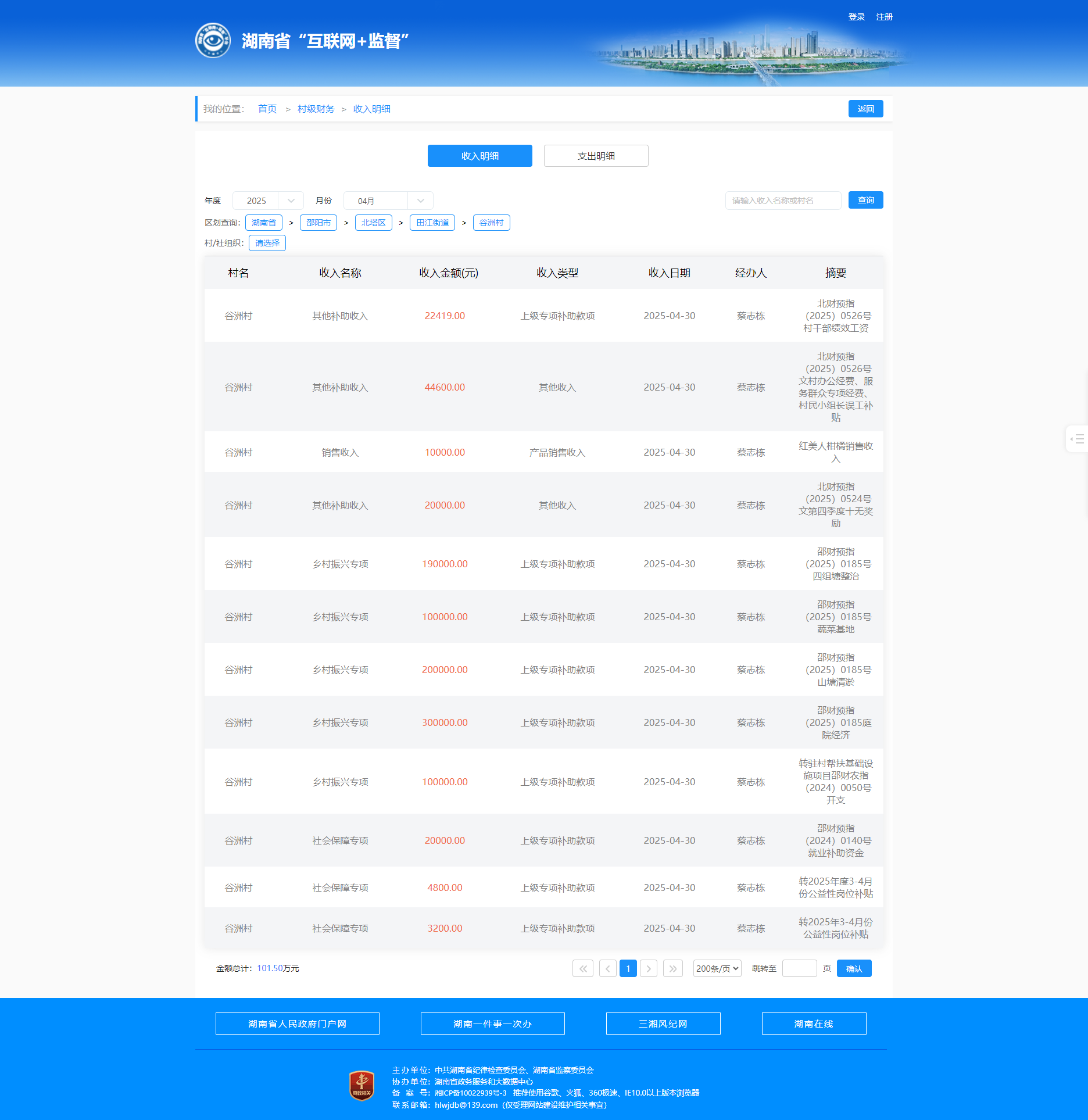Click the amount 44600.00
Screen dimensions: 1088x1120
445,387
